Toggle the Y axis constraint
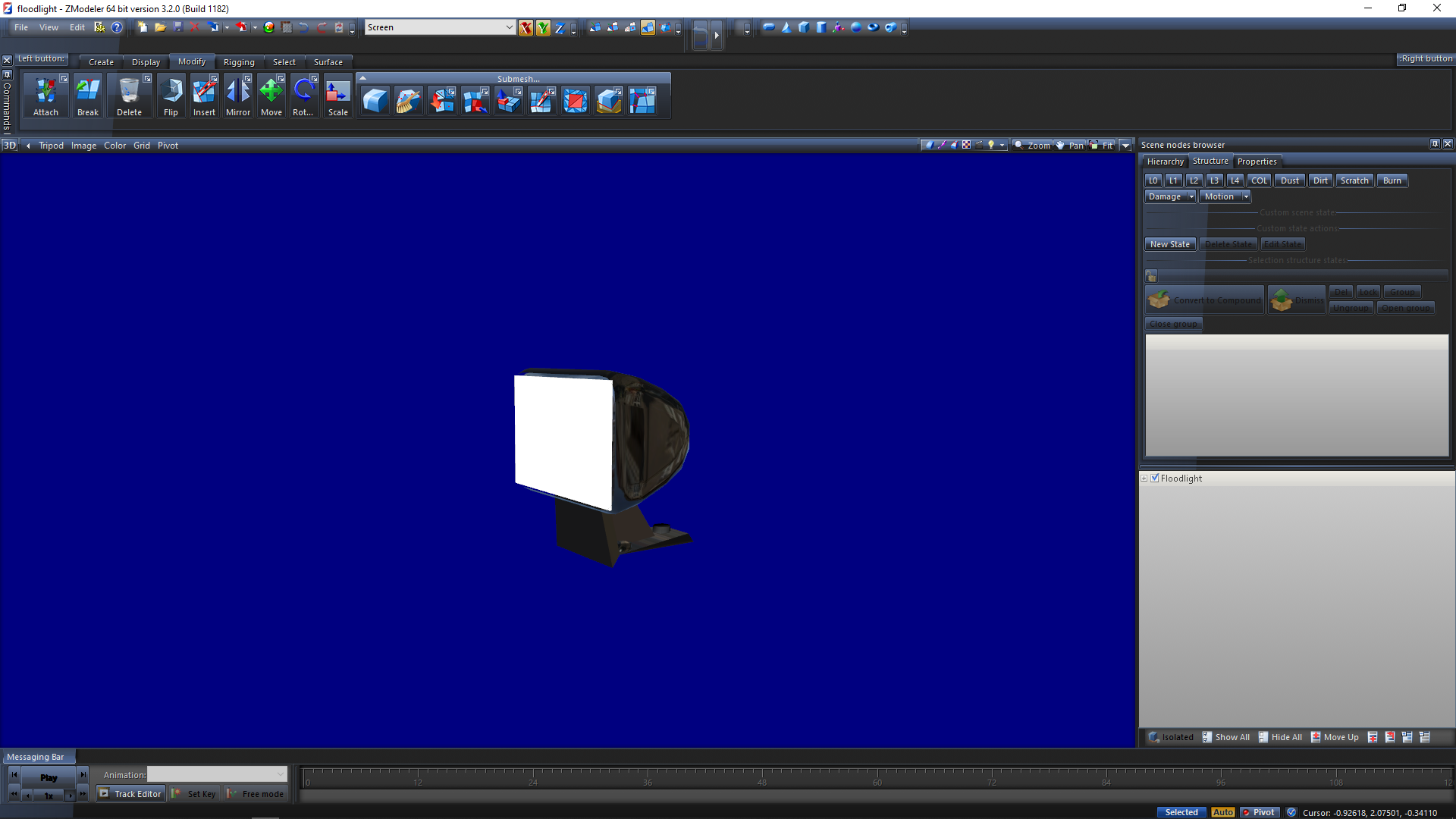This screenshot has height=819, width=1456. (543, 28)
